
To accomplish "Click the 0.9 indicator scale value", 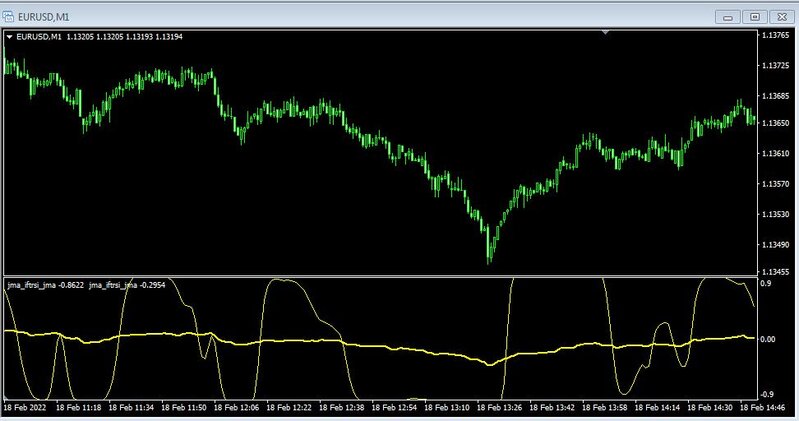I will [765, 283].
